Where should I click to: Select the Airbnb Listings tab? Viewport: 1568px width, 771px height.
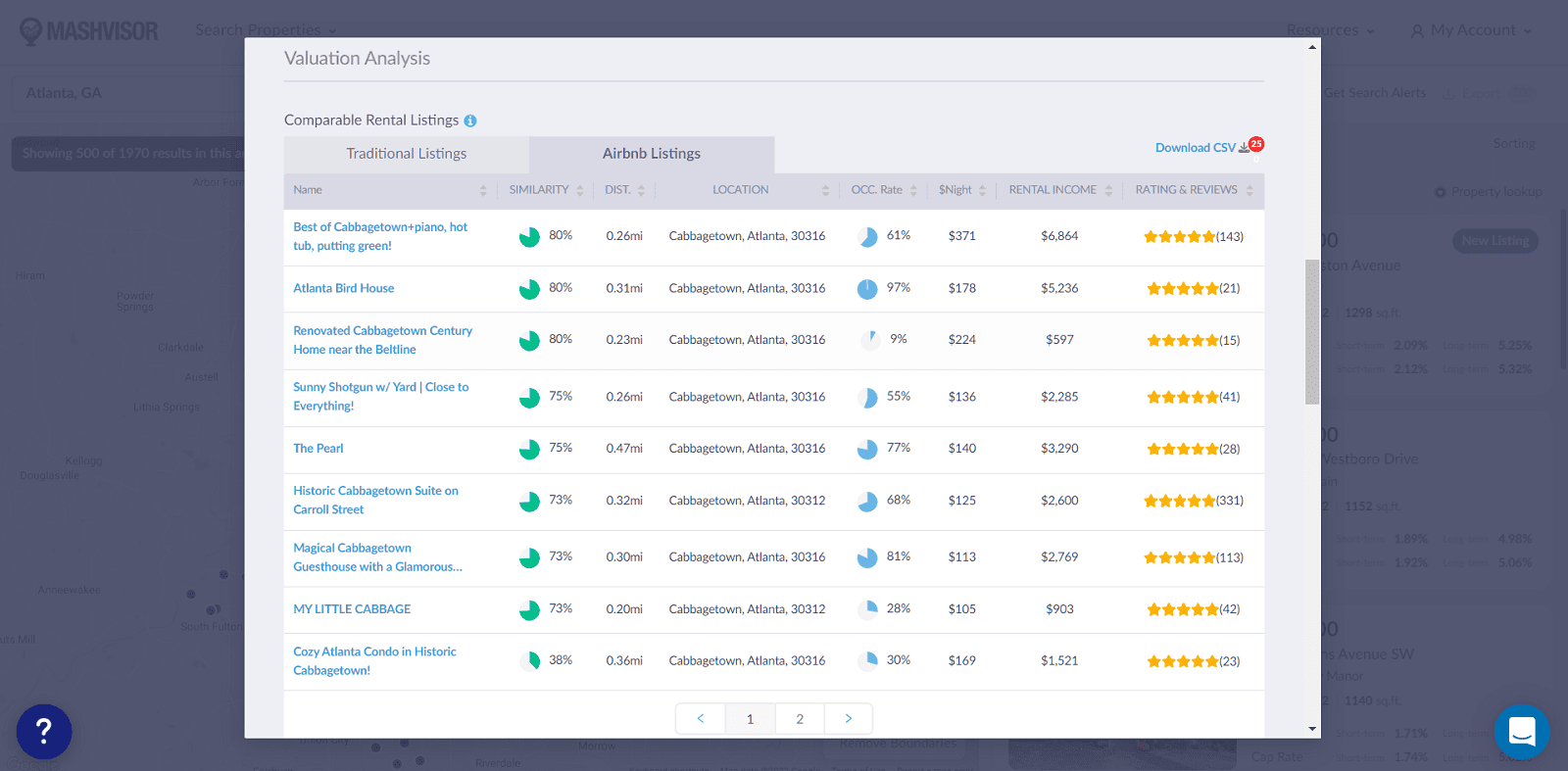click(652, 154)
